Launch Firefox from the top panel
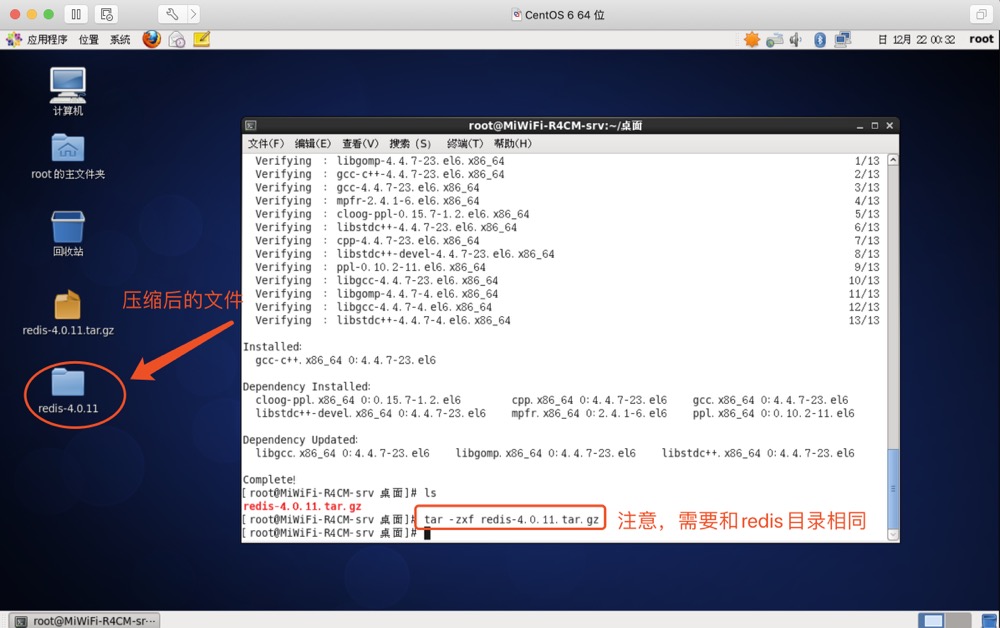Image resolution: width=1000 pixels, height=628 pixels. click(x=151, y=39)
